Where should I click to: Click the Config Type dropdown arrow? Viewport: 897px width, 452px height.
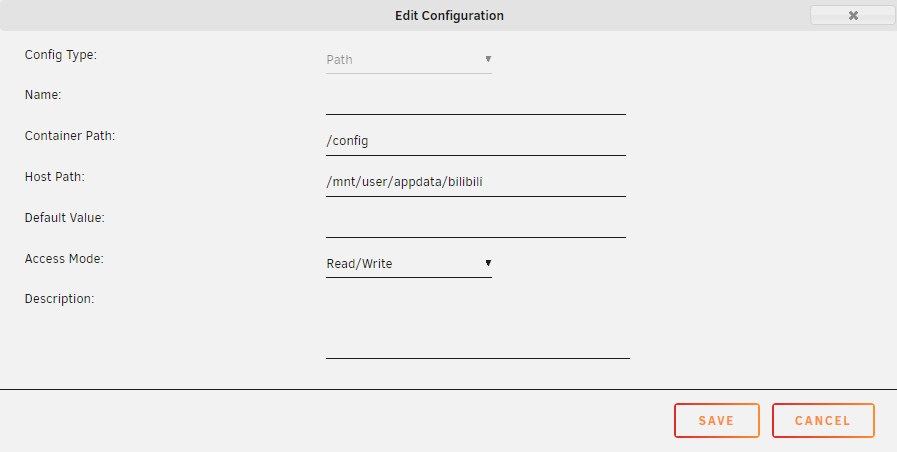pyautogui.click(x=488, y=59)
